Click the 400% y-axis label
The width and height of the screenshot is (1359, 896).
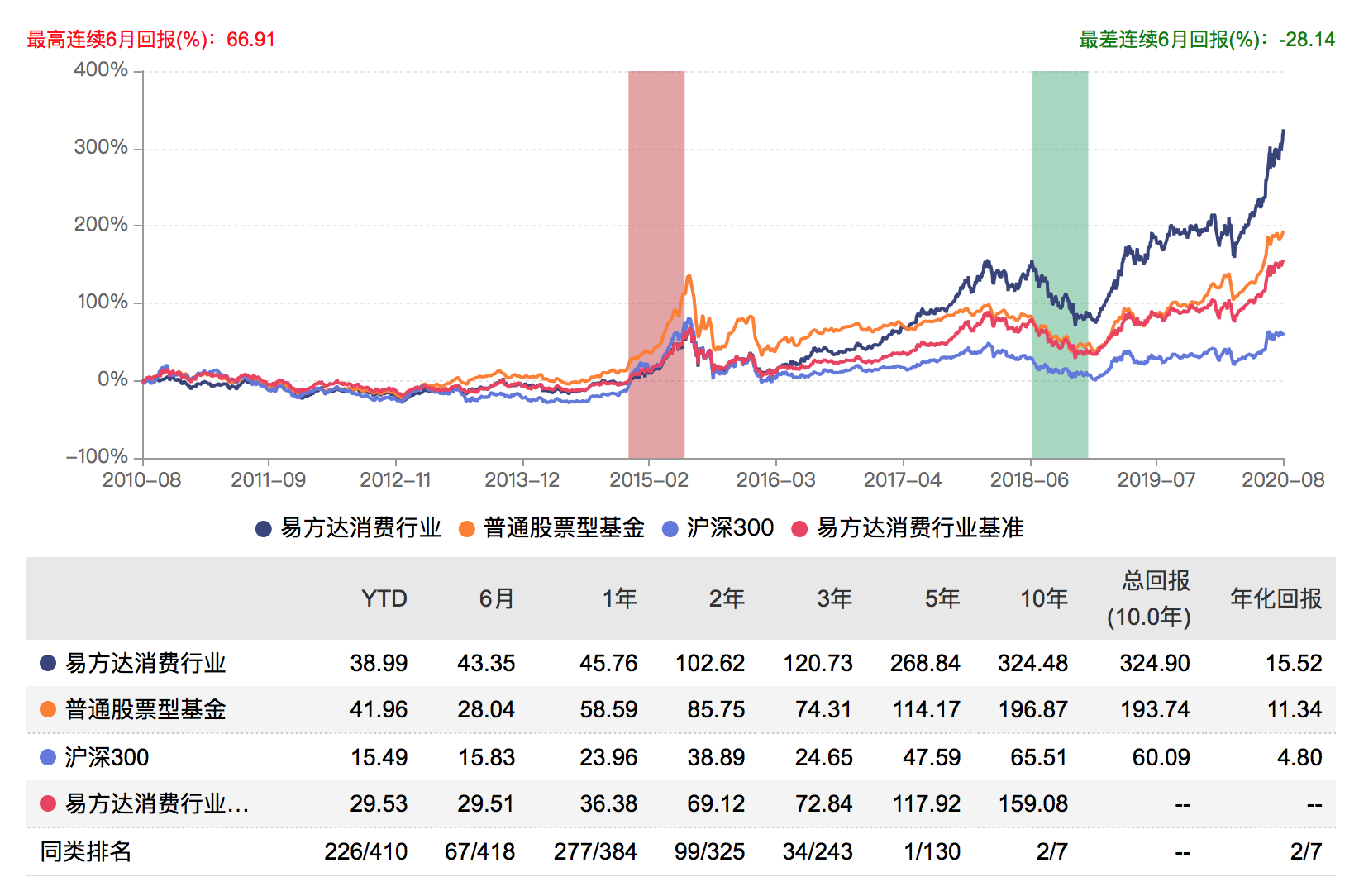[x=101, y=70]
